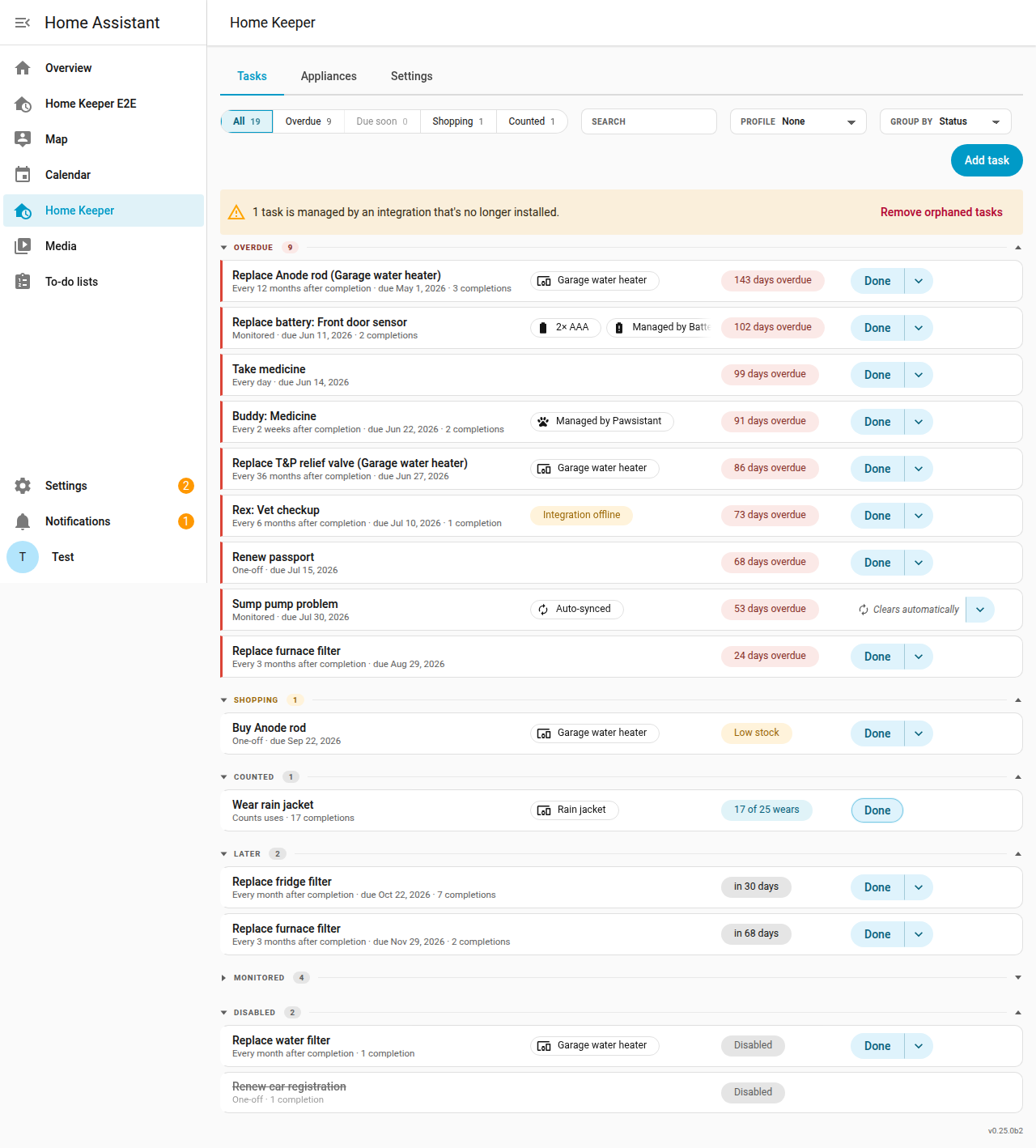Click Garage water heater chip on Buy Anode rod
Viewport: 1036px width, 1148px height.
595,733
